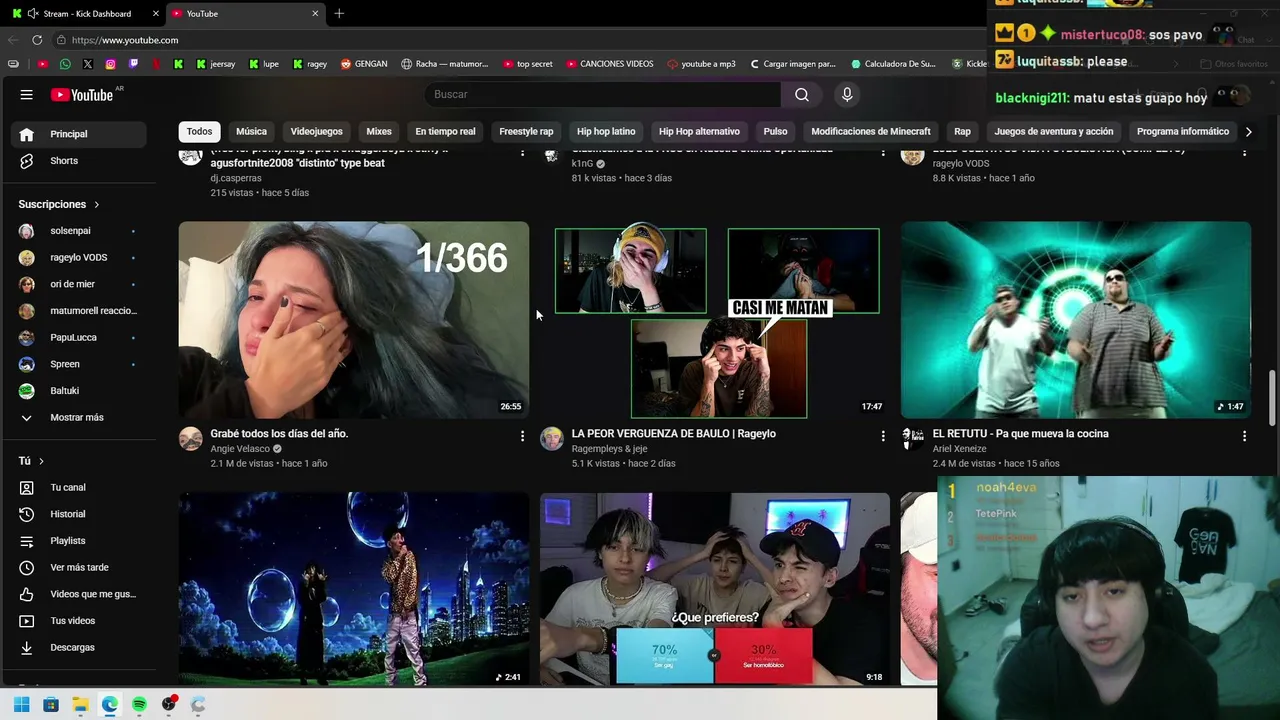Click the YouTube Buscar search field

(x=602, y=95)
